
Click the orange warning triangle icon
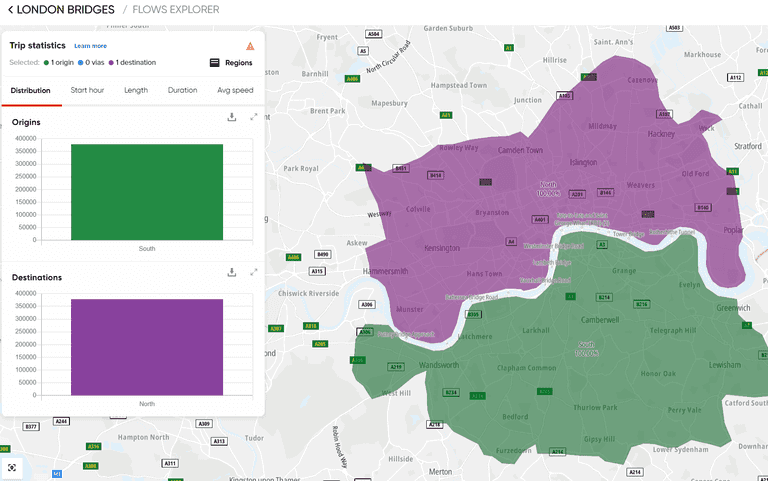[x=250, y=46]
